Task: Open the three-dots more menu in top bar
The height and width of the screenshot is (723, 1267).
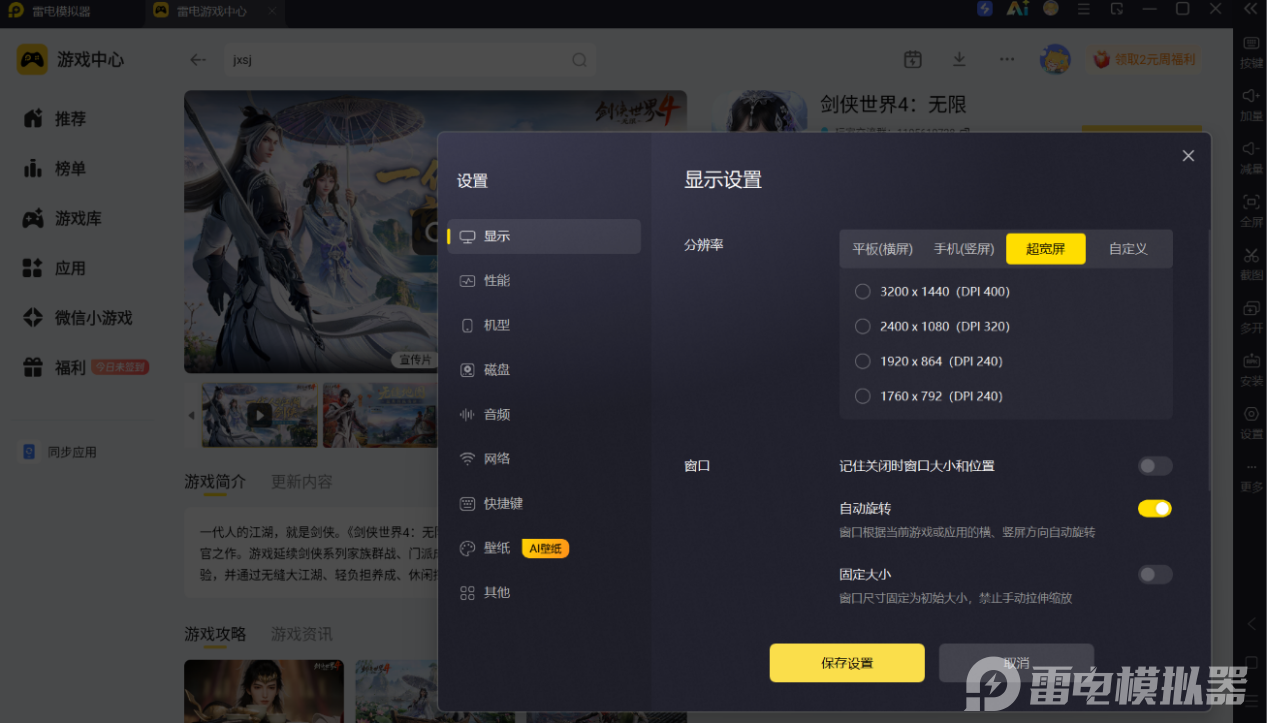Action: 1007,60
